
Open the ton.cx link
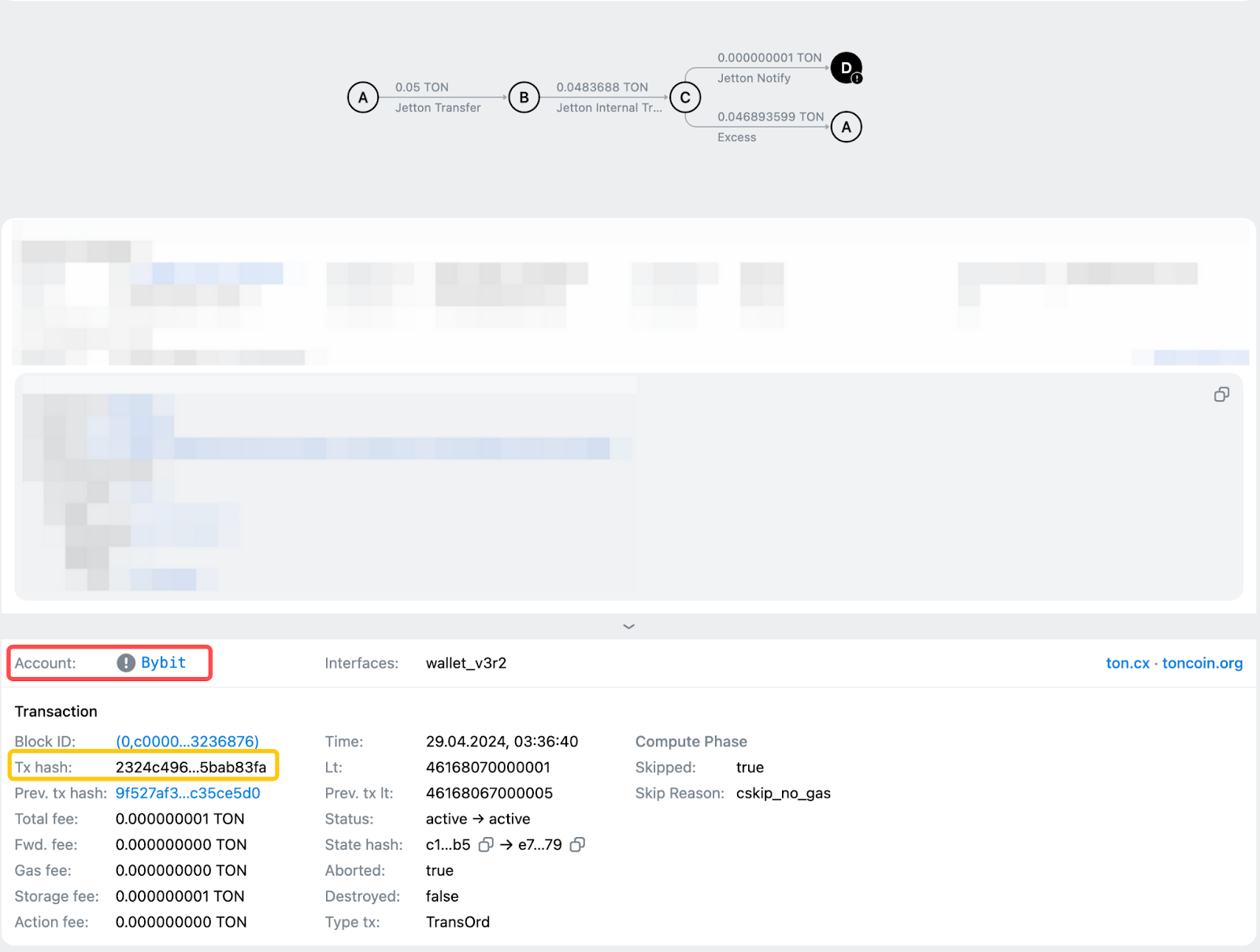click(1127, 663)
